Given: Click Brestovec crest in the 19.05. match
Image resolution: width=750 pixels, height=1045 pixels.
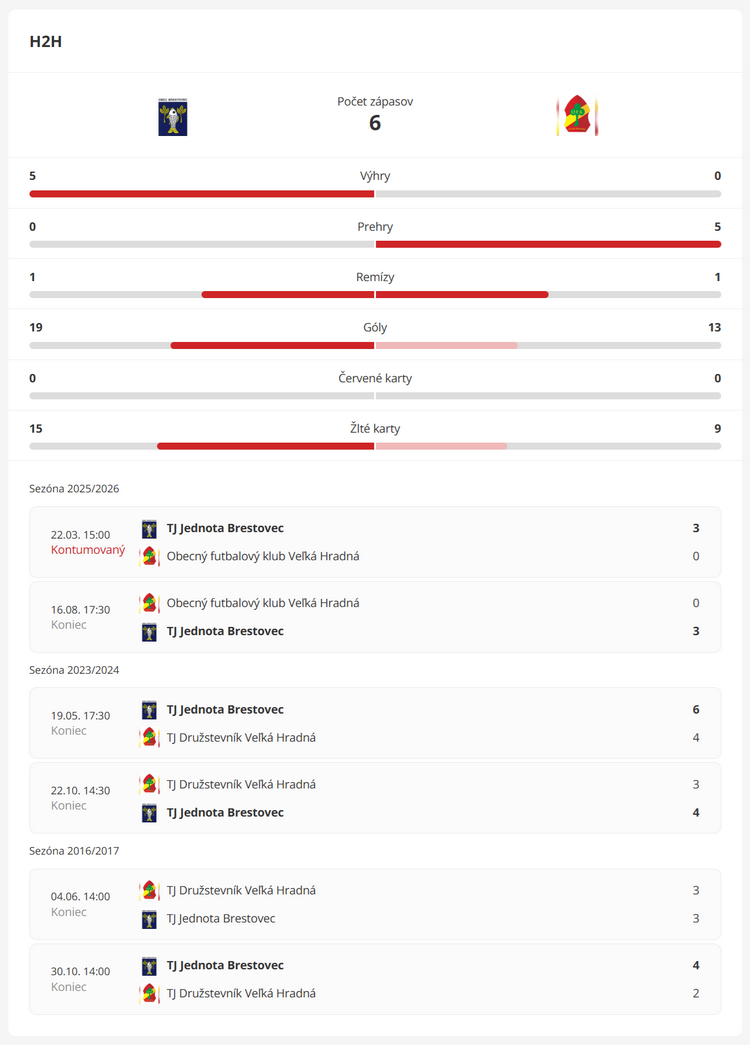Looking at the screenshot, I should [149, 710].
